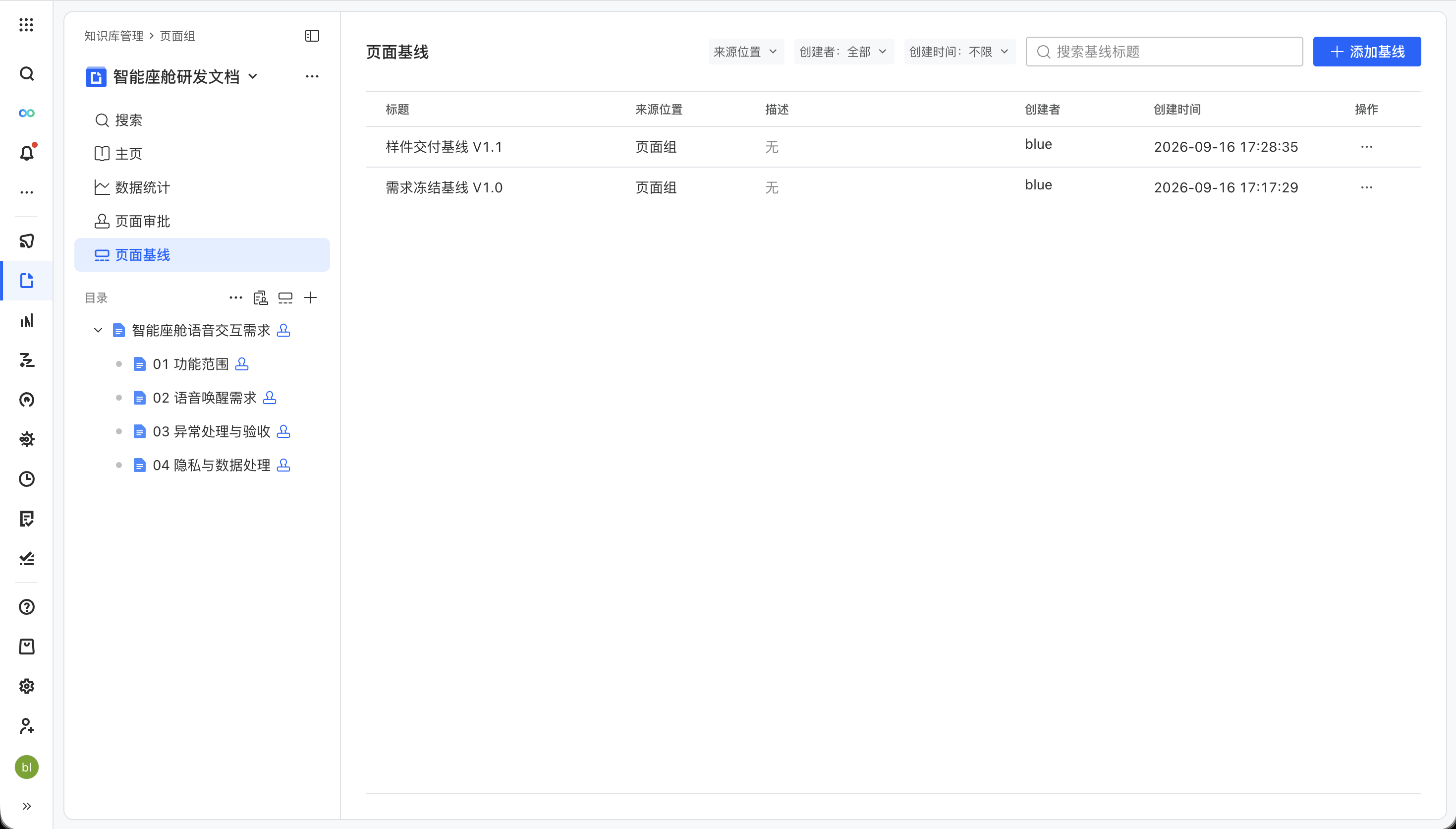This screenshot has height=829, width=1456.
Task: Select 页面基线 in the sidebar
Action: [202, 254]
